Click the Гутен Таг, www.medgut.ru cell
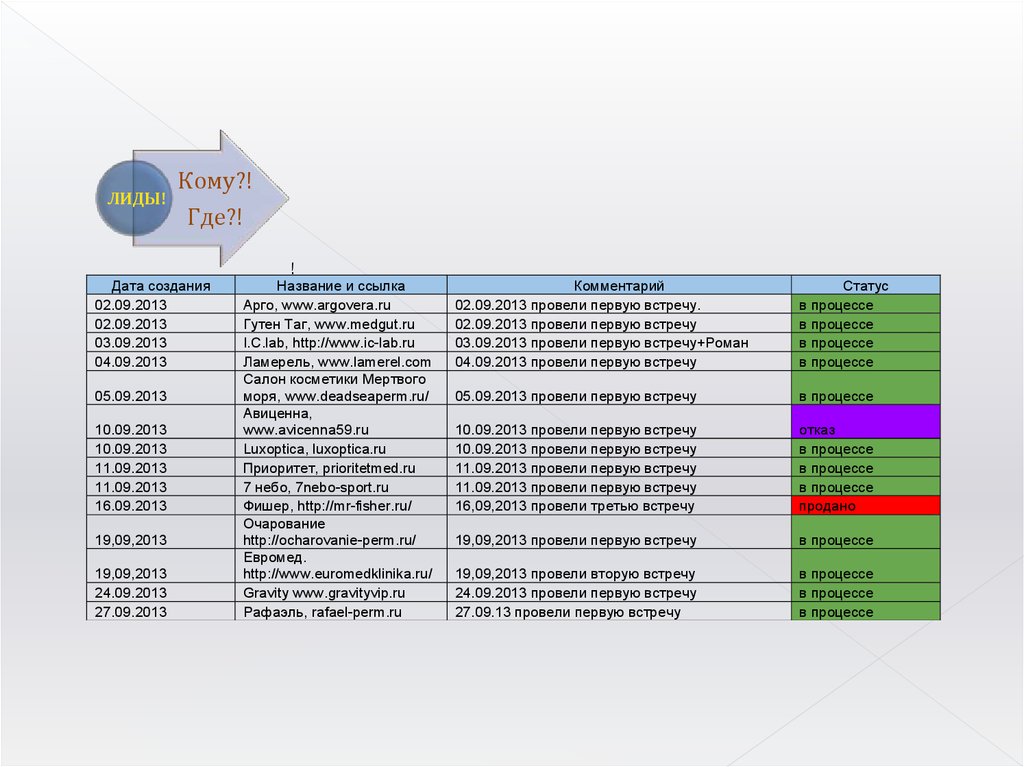 point(341,323)
